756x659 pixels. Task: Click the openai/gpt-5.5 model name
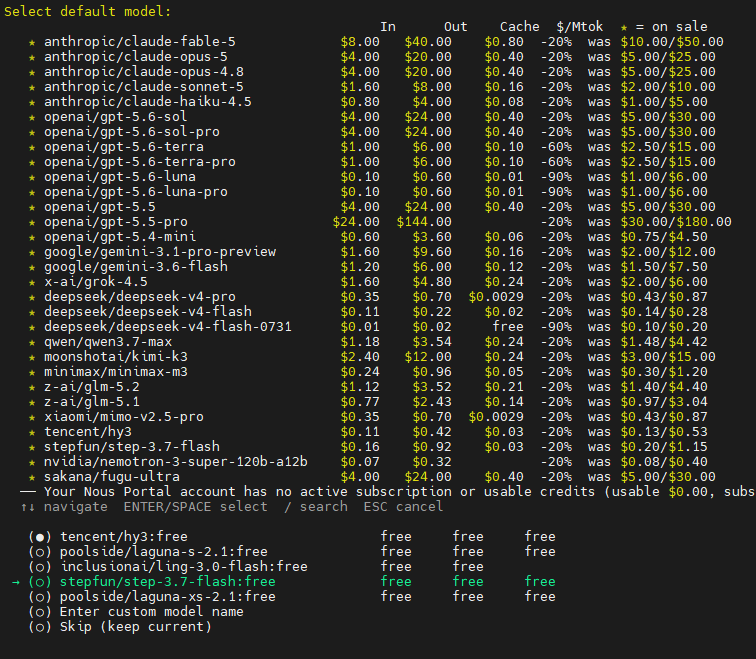[100, 207]
